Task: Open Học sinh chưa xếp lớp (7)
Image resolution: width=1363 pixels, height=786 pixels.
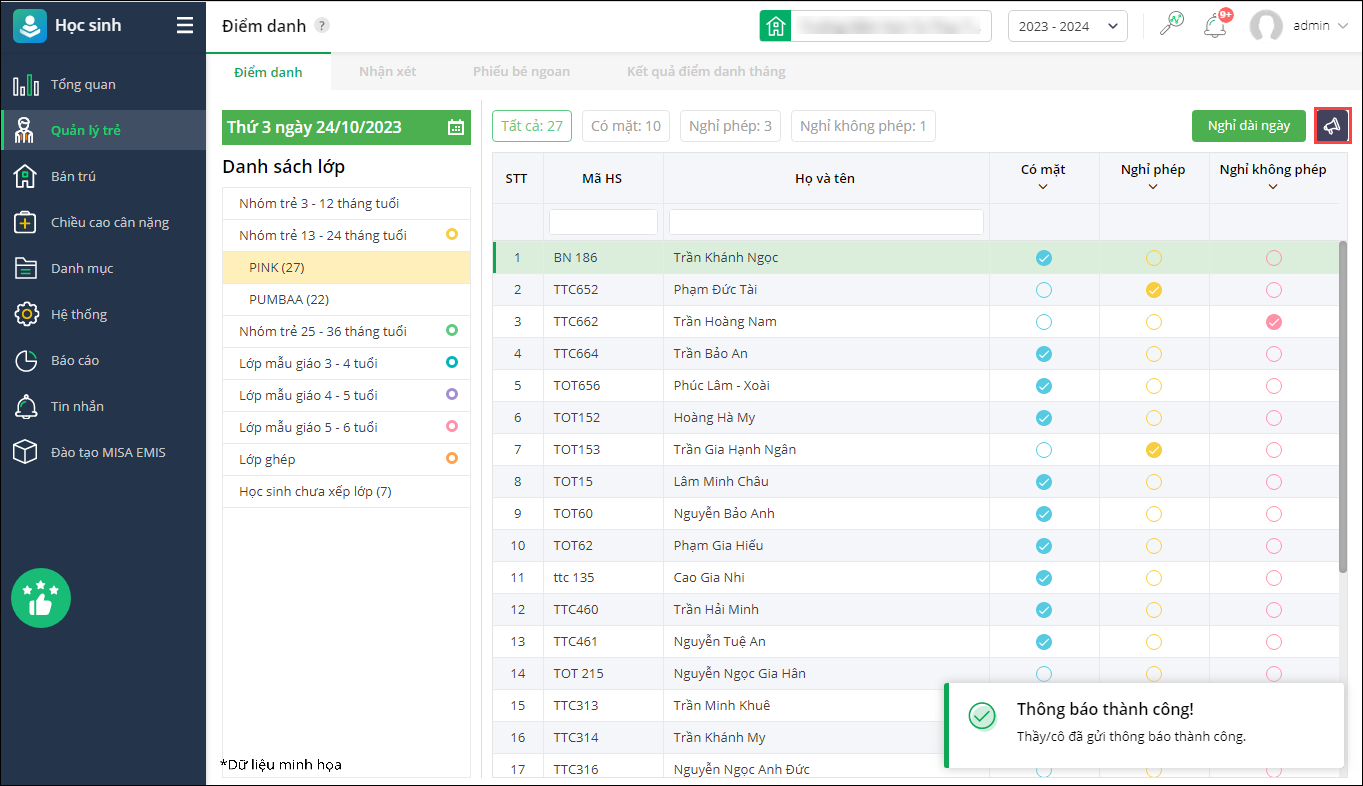Action: (346, 492)
